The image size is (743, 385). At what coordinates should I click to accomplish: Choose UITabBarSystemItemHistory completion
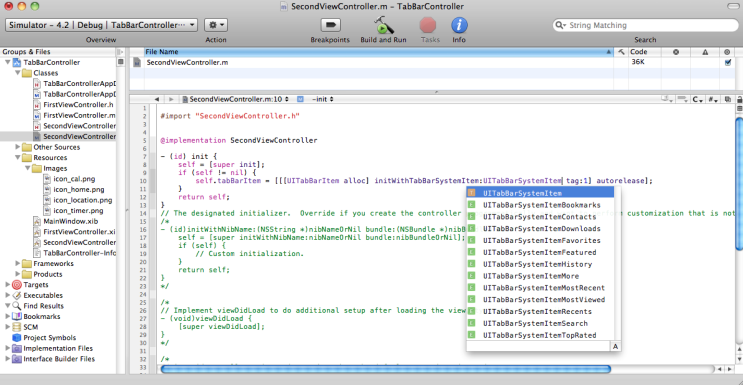(x=540, y=264)
